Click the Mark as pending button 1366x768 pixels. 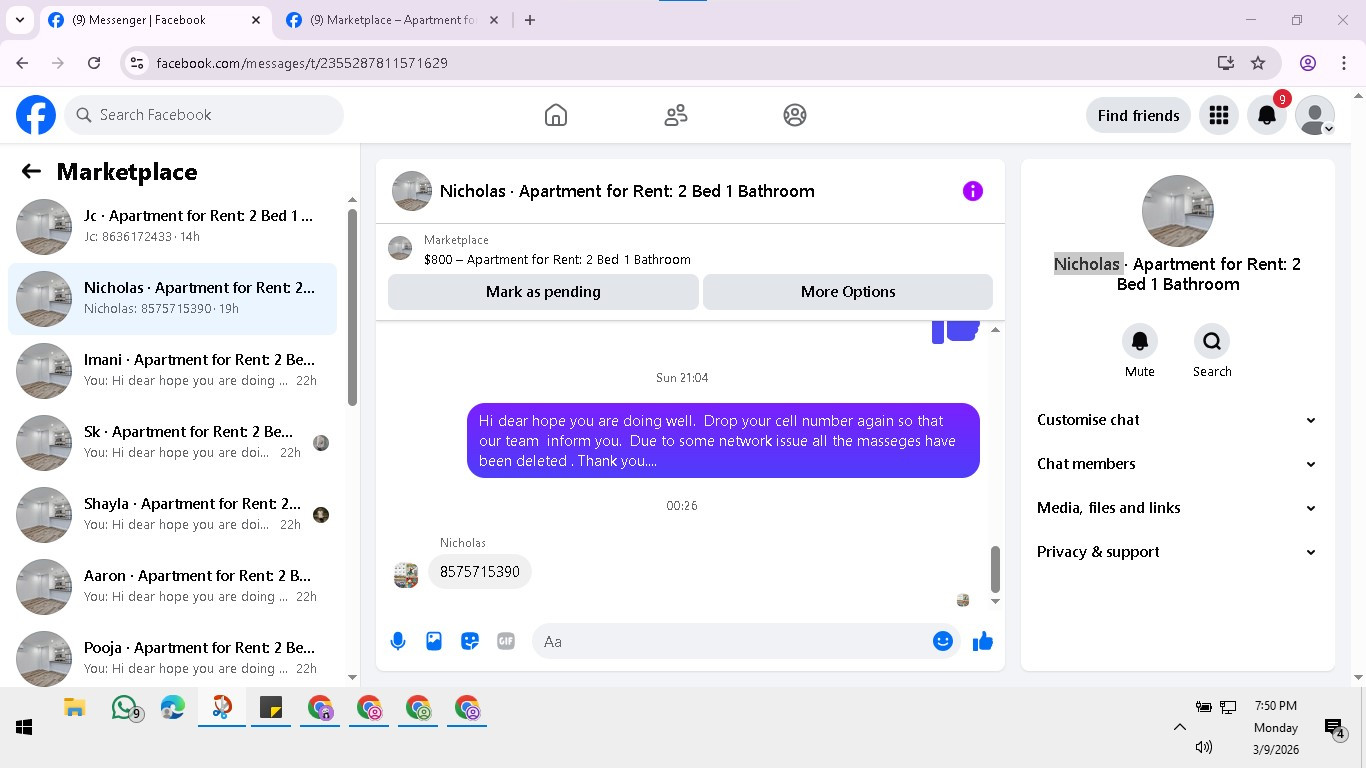[x=543, y=292]
